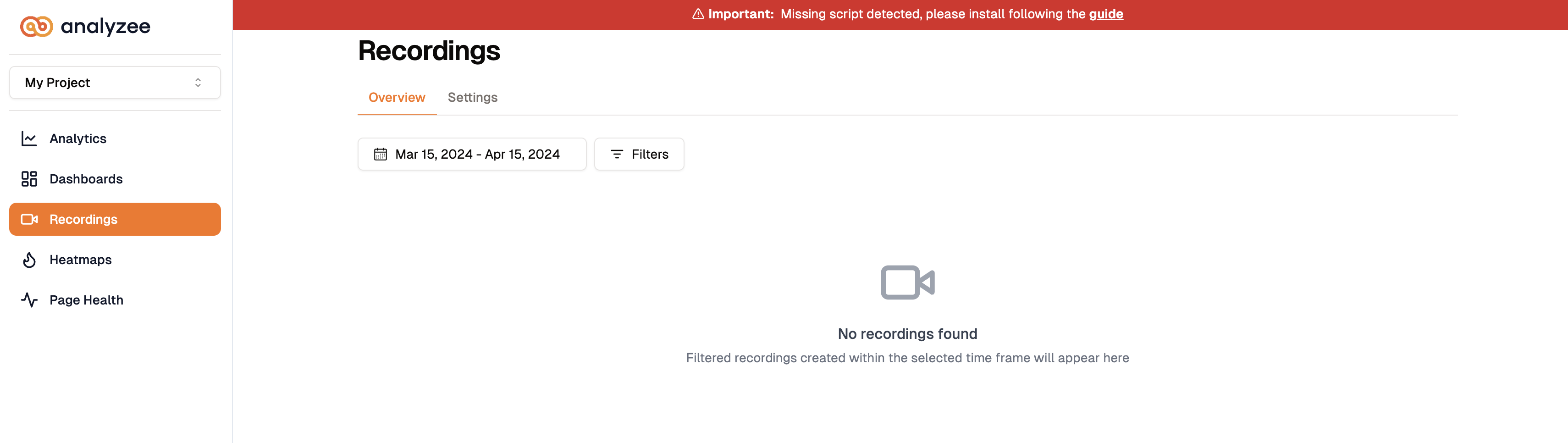
Task: Open the Mar 15 - Apr 15, 2024 date picker
Action: click(x=472, y=155)
